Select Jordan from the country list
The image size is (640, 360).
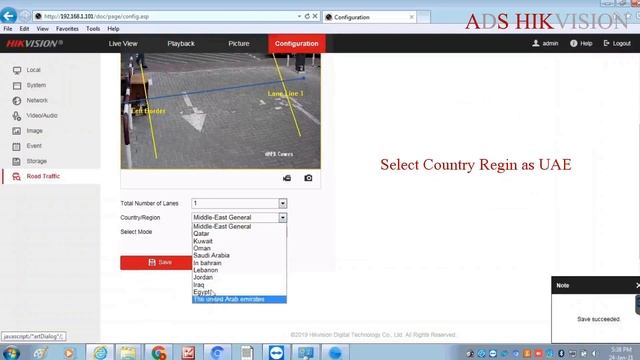239,278
